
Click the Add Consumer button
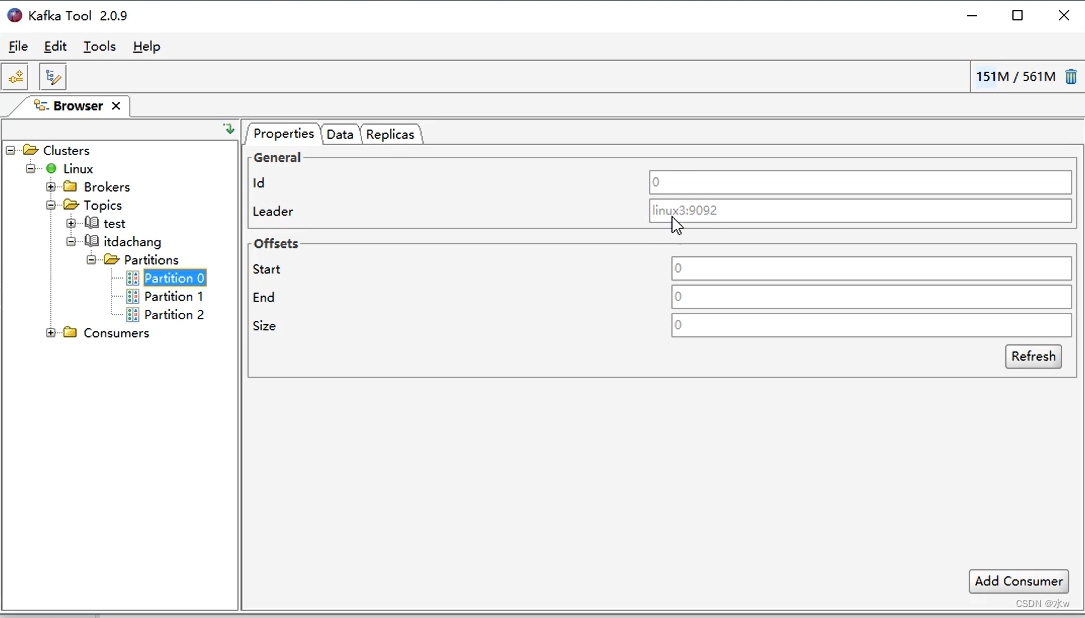click(x=1019, y=581)
